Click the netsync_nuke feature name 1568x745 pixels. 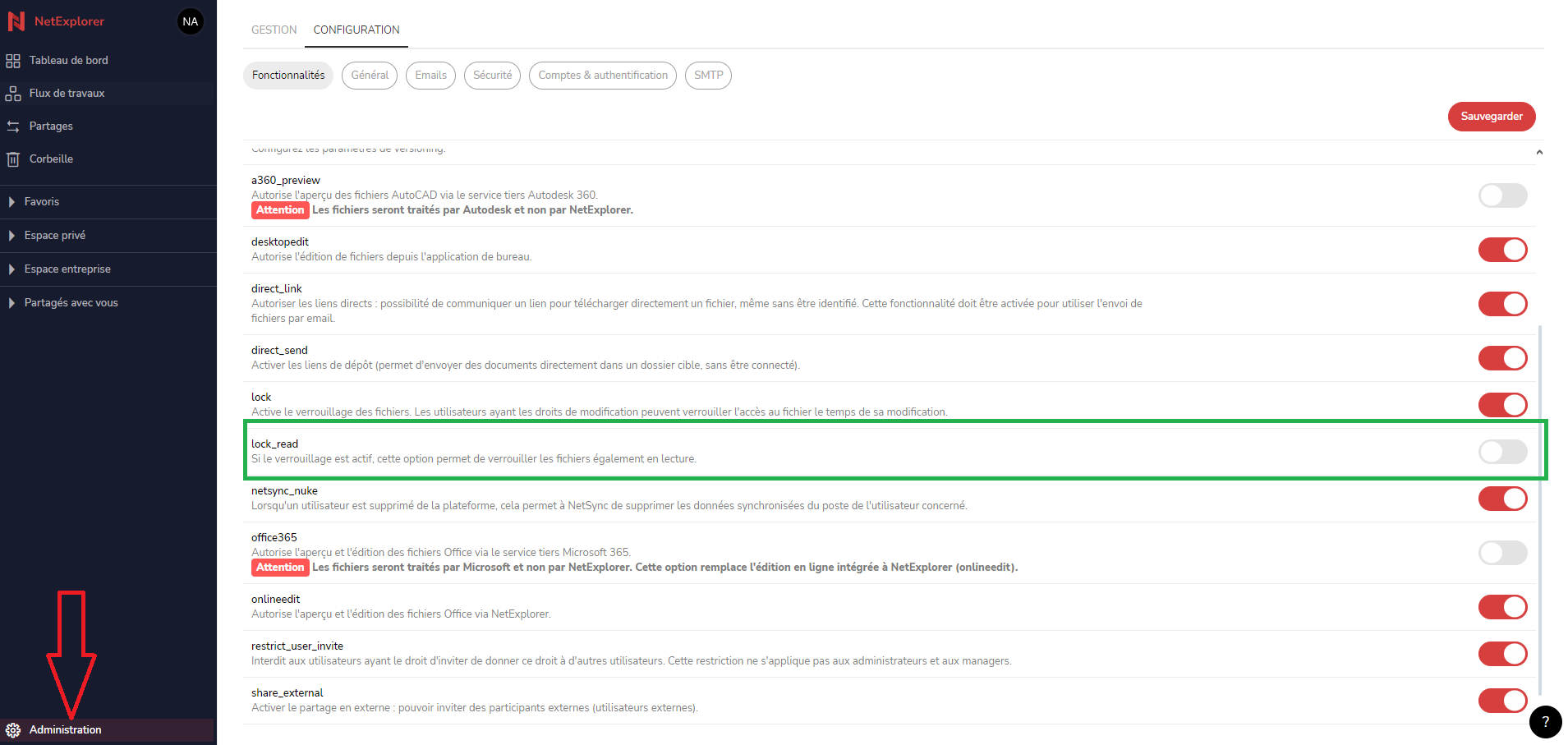click(x=284, y=491)
